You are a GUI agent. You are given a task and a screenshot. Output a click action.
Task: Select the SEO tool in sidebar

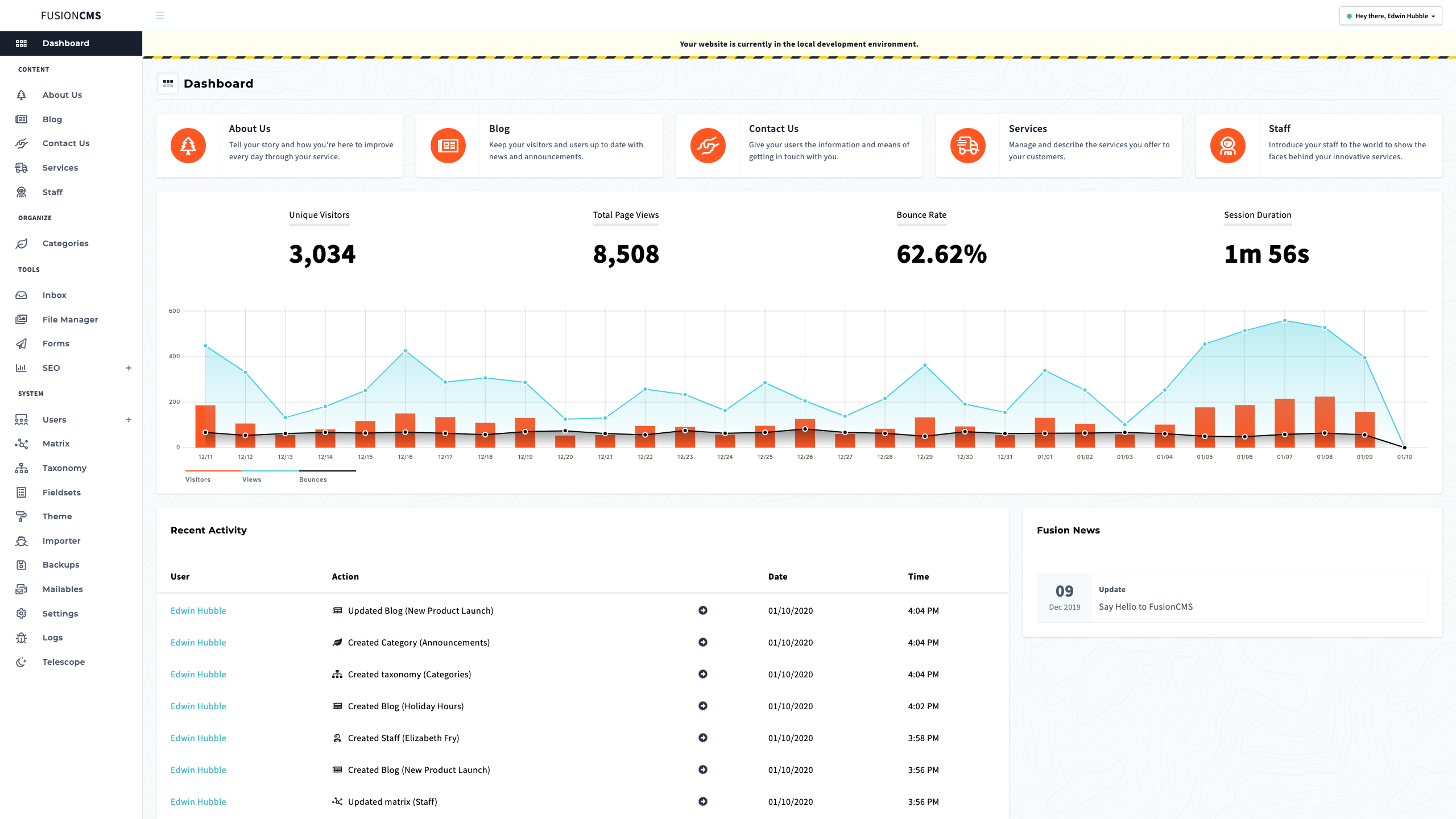click(51, 367)
